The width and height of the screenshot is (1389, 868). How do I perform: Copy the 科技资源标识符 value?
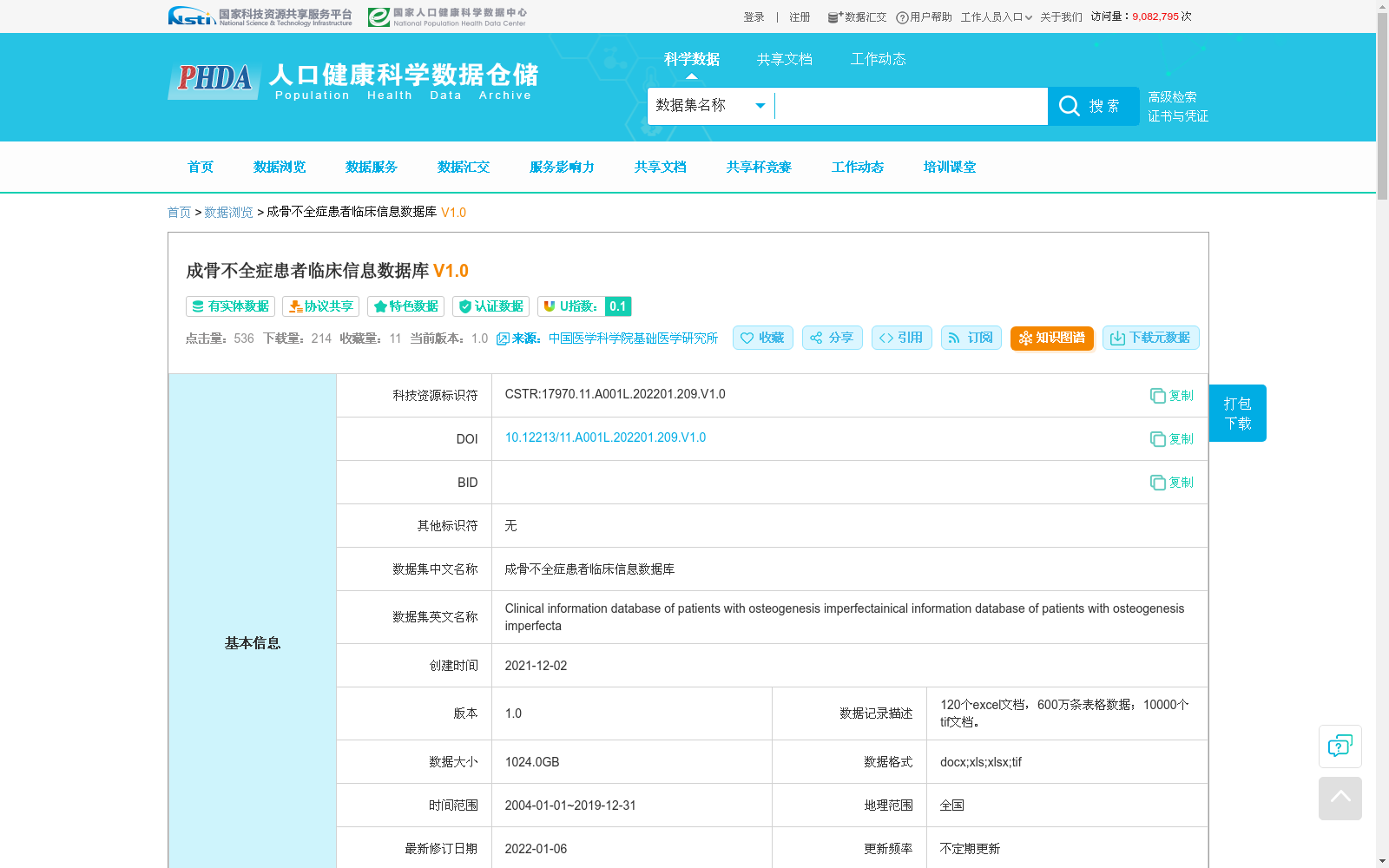tap(1171, 396)
